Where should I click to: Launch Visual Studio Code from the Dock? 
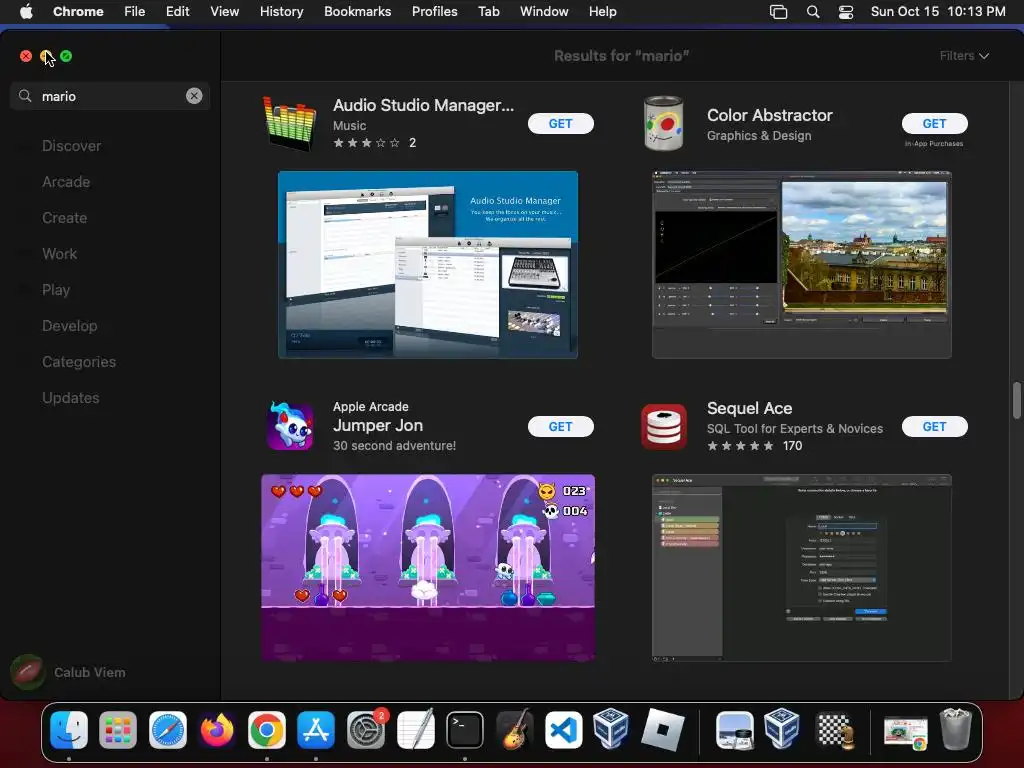coord(564,729)
